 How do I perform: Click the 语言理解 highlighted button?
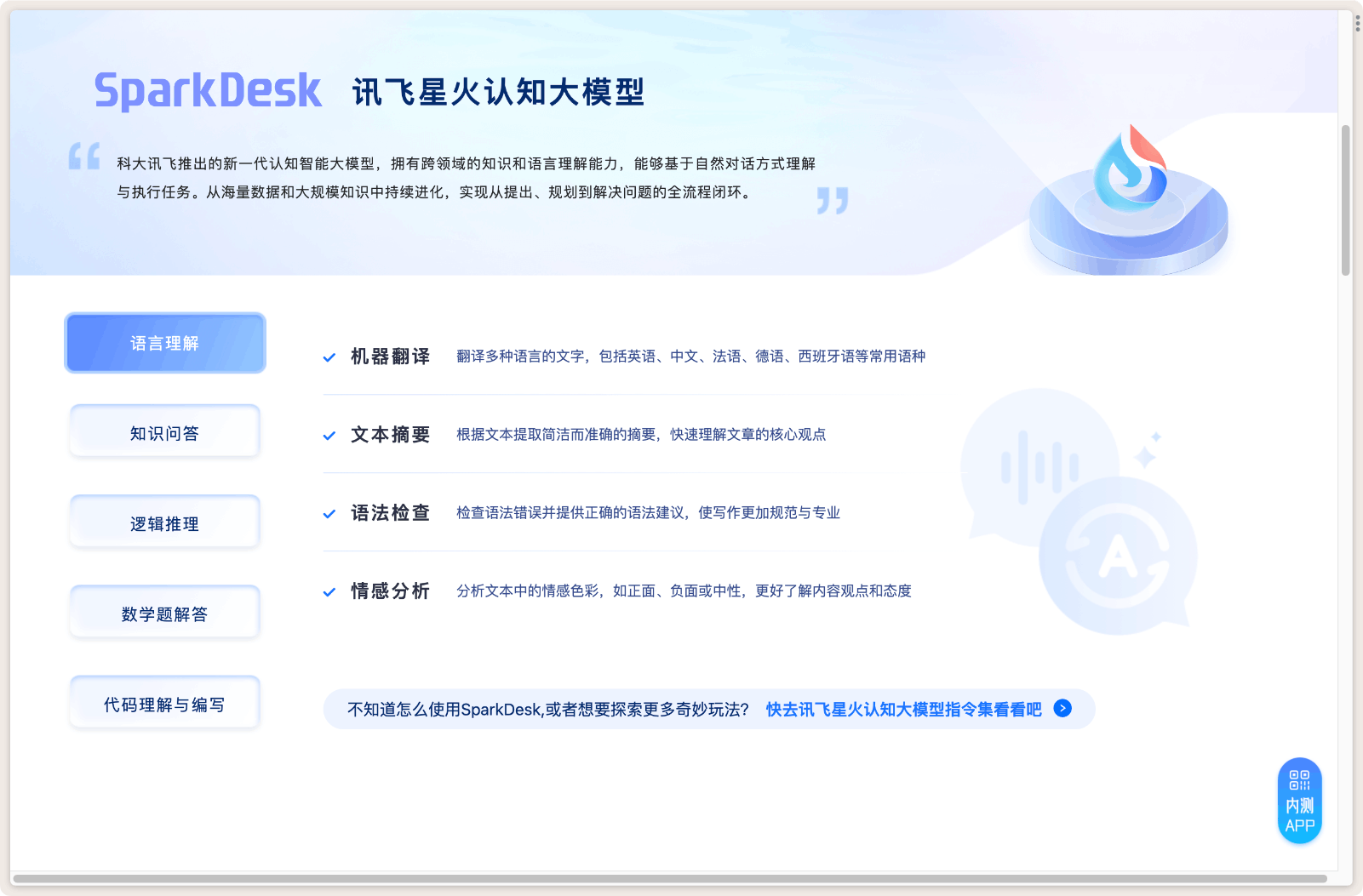tap(164, 342)
